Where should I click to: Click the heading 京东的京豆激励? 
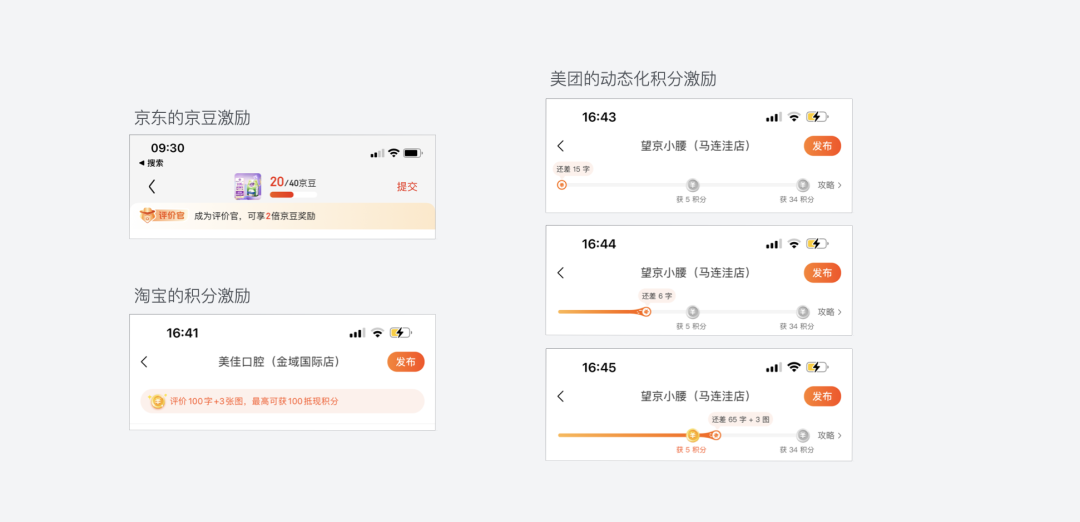point(192,118)
